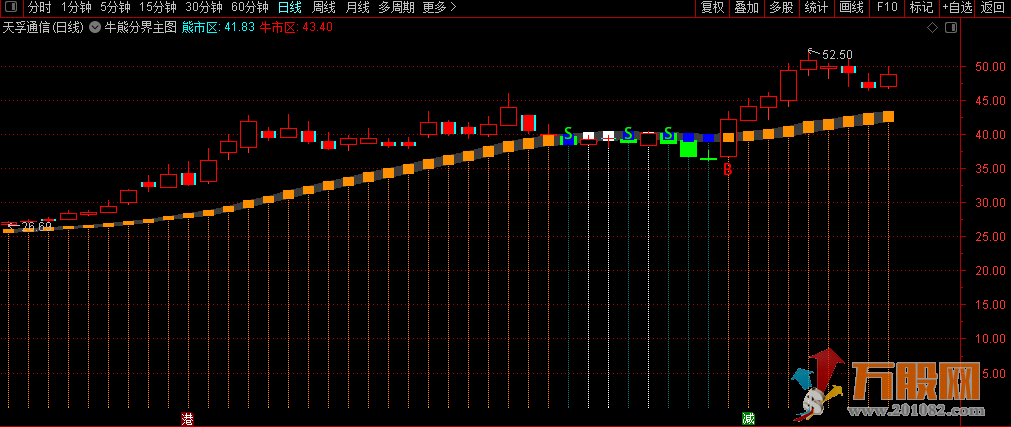Screen dimensions: 1011x427
Task: Click the red B buy signal on the chart
Action: [x=727, y=170]
